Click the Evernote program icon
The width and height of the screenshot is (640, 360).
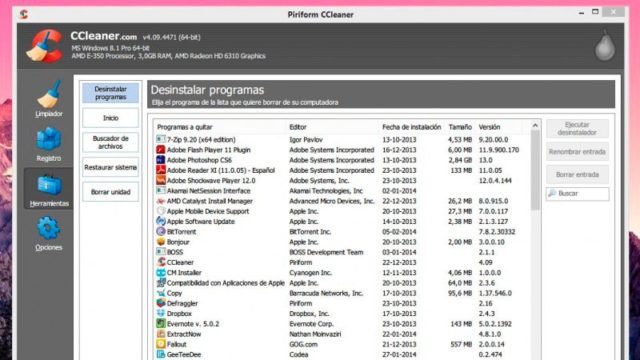[161, 324]
